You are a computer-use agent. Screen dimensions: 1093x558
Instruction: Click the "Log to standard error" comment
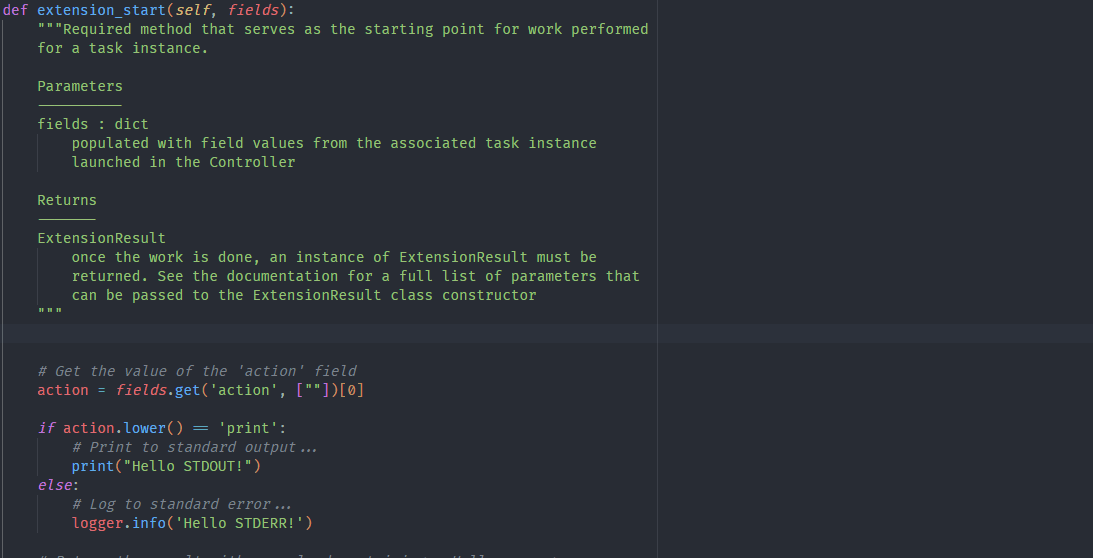click(x=181, y=504)
